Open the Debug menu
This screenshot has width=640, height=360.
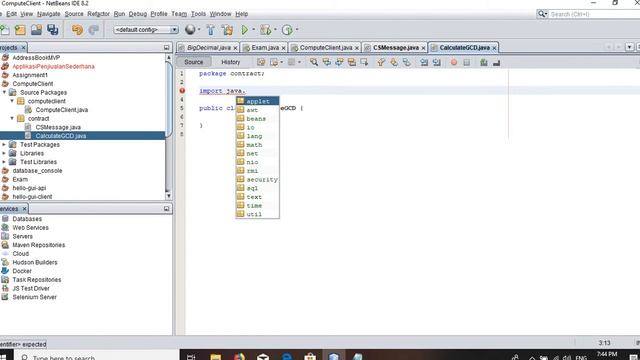(x=138, y=14)
